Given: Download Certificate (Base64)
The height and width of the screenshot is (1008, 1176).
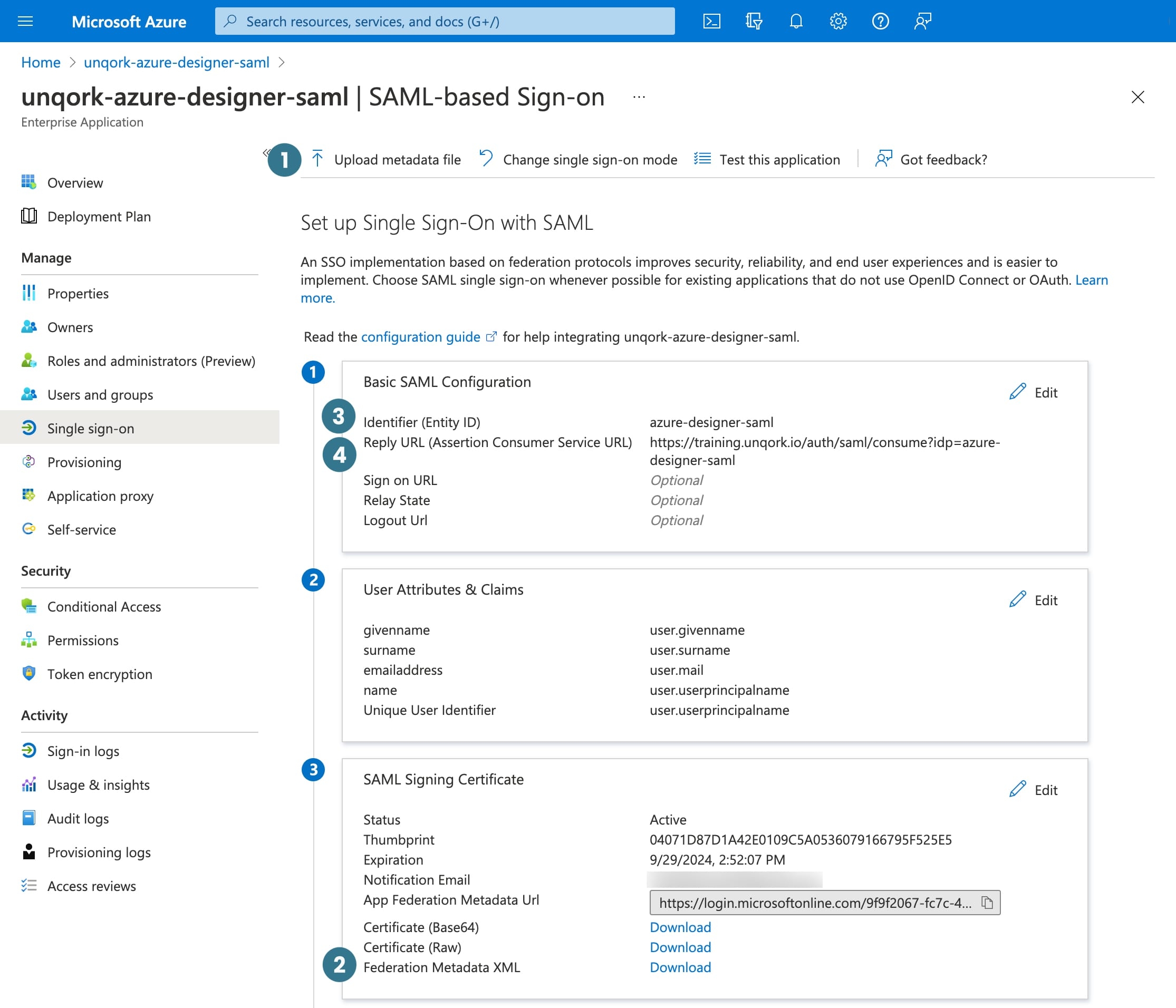Looking at the screenshot, I should [x=680, y=927].
